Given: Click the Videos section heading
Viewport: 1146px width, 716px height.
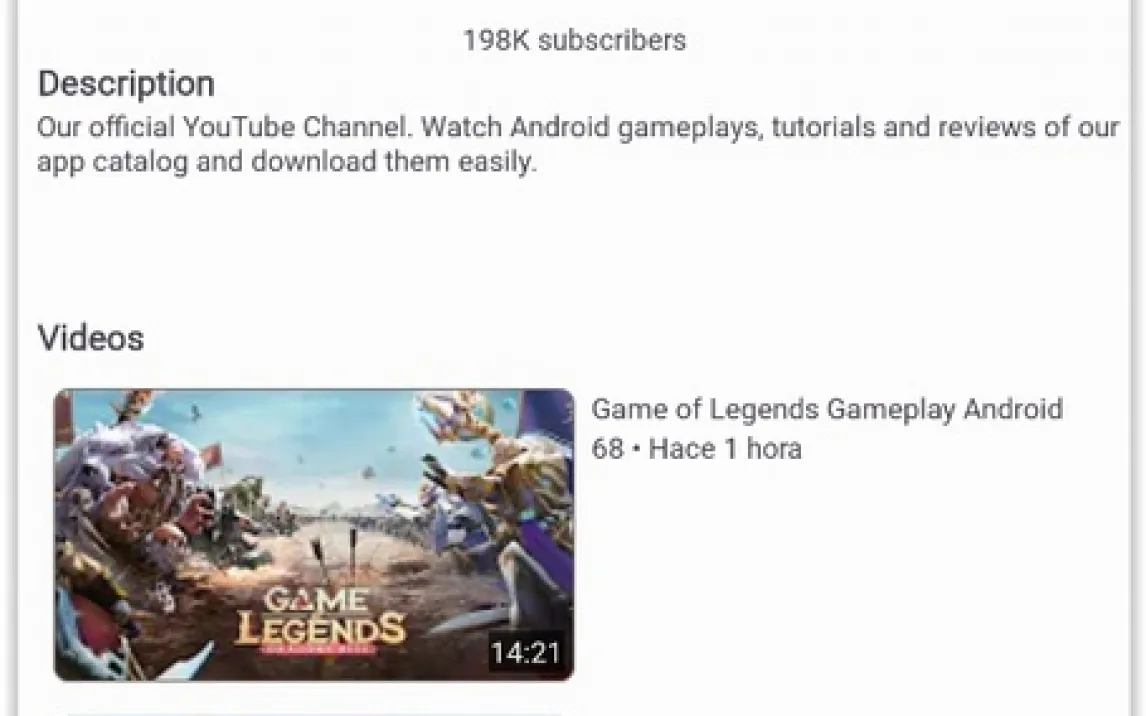Looking at the screenshot, I should [x=91, y=338].
